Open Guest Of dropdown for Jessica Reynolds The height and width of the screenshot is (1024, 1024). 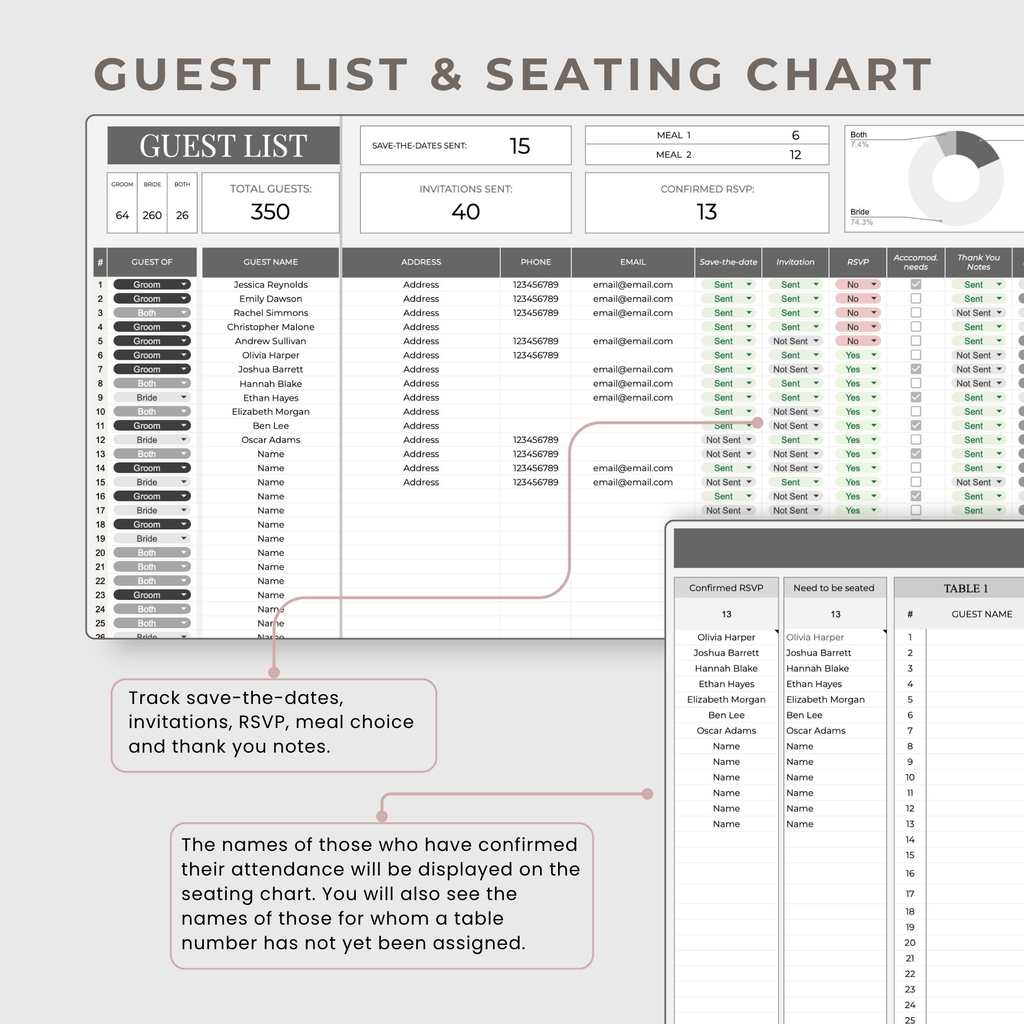[152, 285]
